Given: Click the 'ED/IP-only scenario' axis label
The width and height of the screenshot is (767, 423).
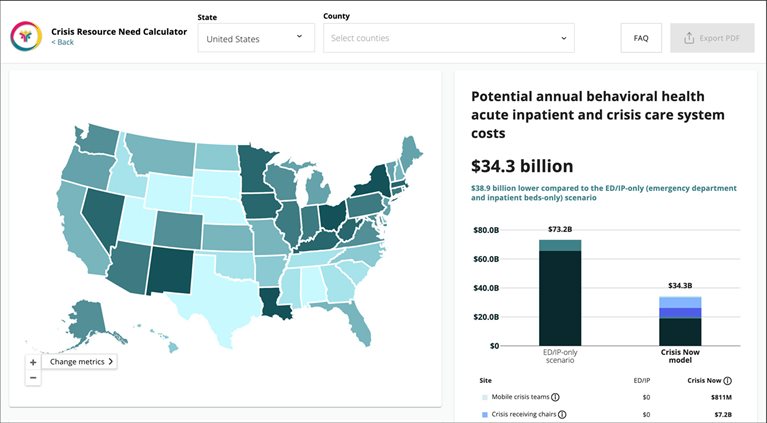Looking at the screenshot, I should [x=560, y=356].
